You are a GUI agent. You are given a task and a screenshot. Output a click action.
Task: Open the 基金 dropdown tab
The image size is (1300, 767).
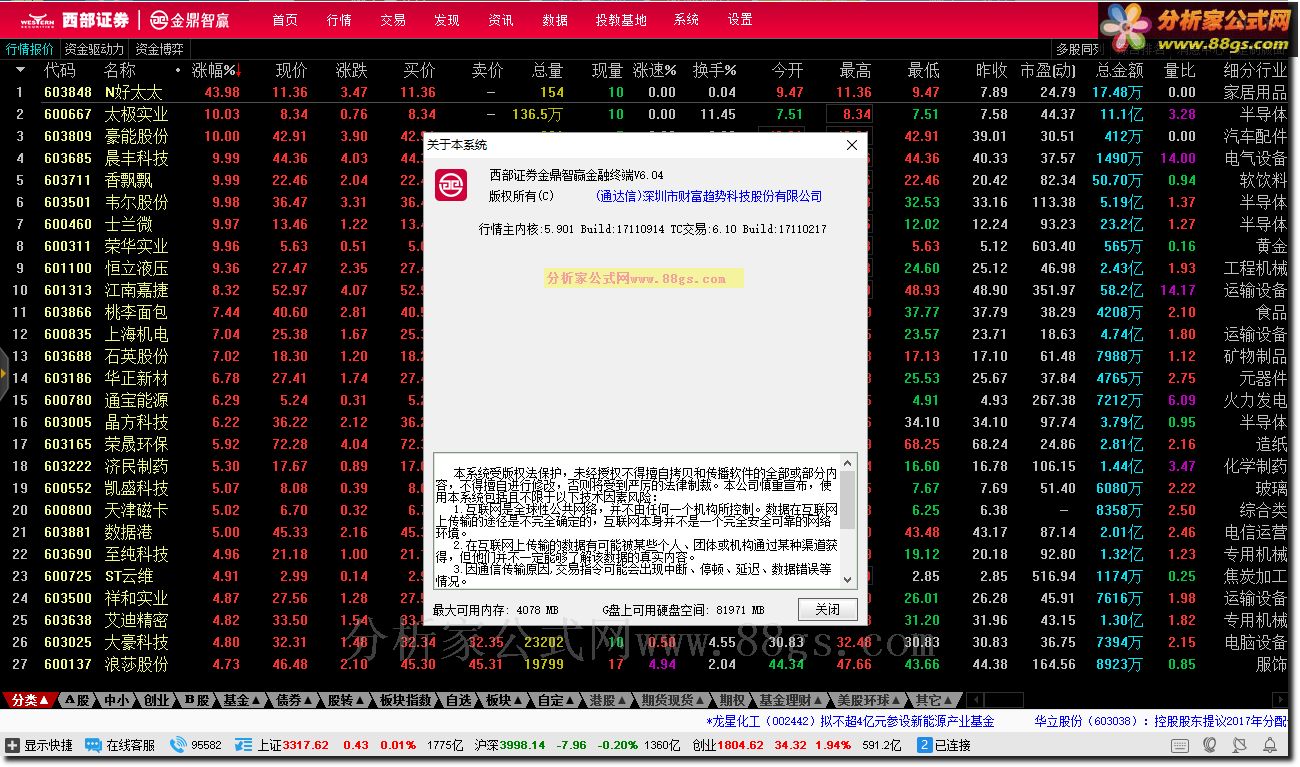(241, 700)
